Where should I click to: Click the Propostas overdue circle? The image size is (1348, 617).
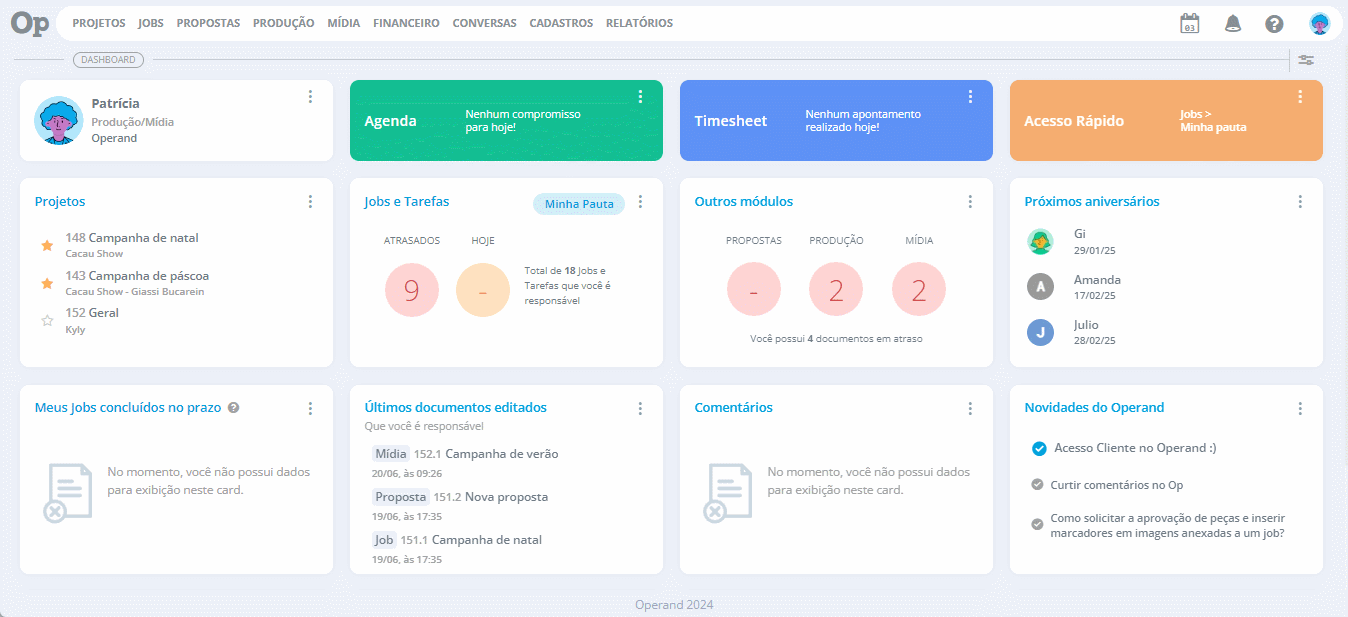[753, 290]
